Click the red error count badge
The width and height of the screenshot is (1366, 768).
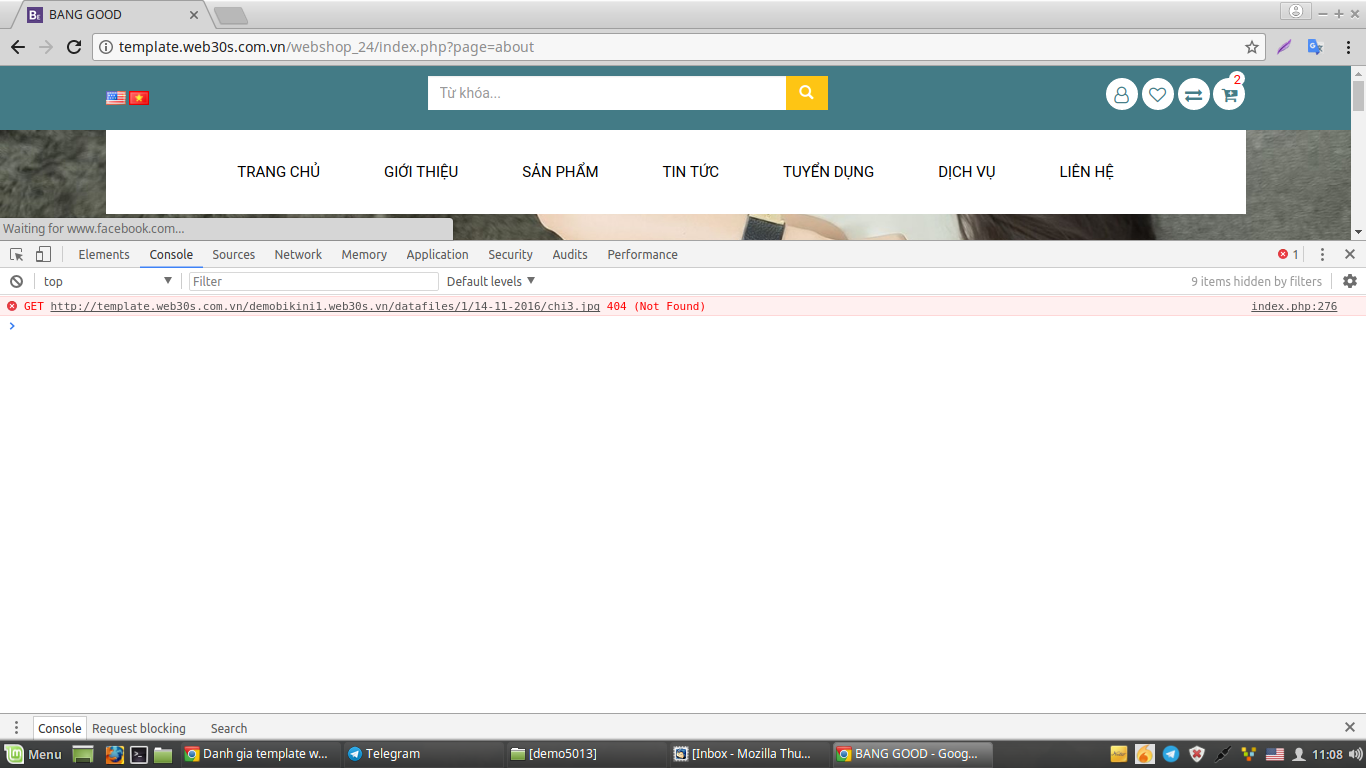tap(1288, 254)
